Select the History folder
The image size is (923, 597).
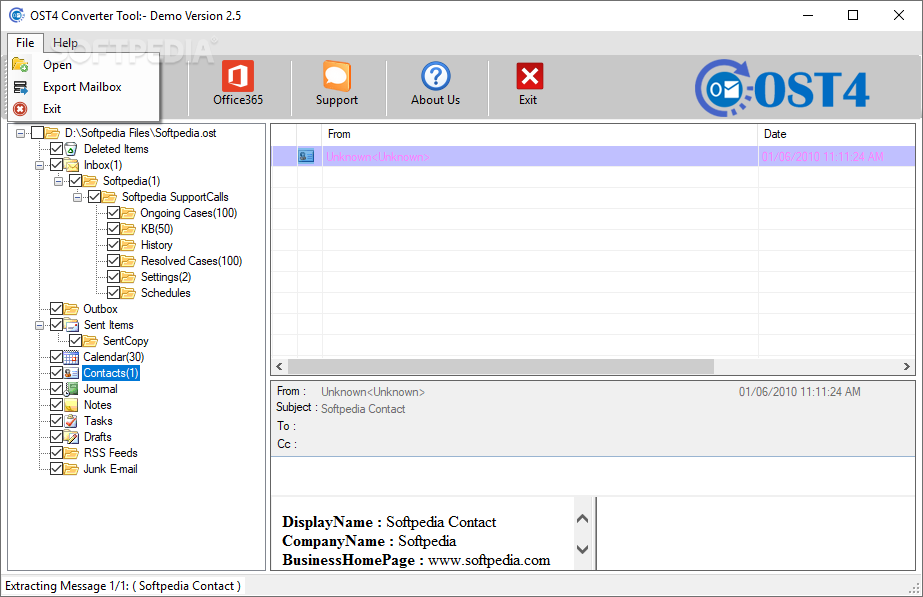[x=157, y=245]
